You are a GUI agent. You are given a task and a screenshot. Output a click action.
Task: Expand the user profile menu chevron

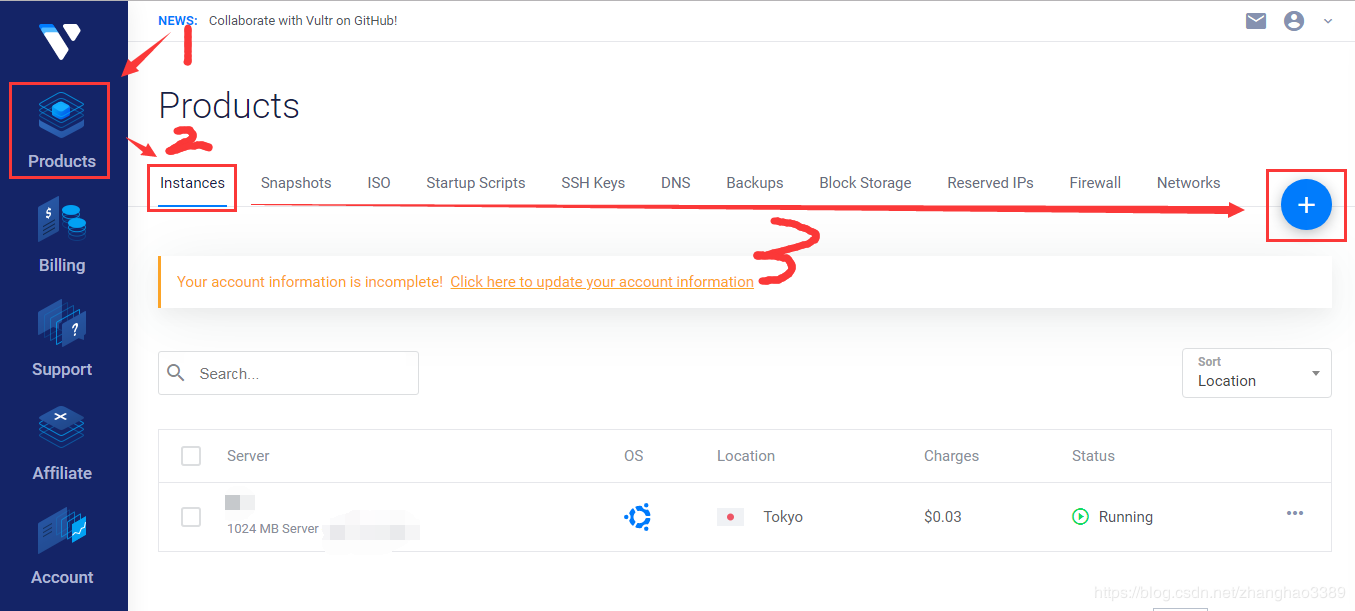[x=1328, y=20]
